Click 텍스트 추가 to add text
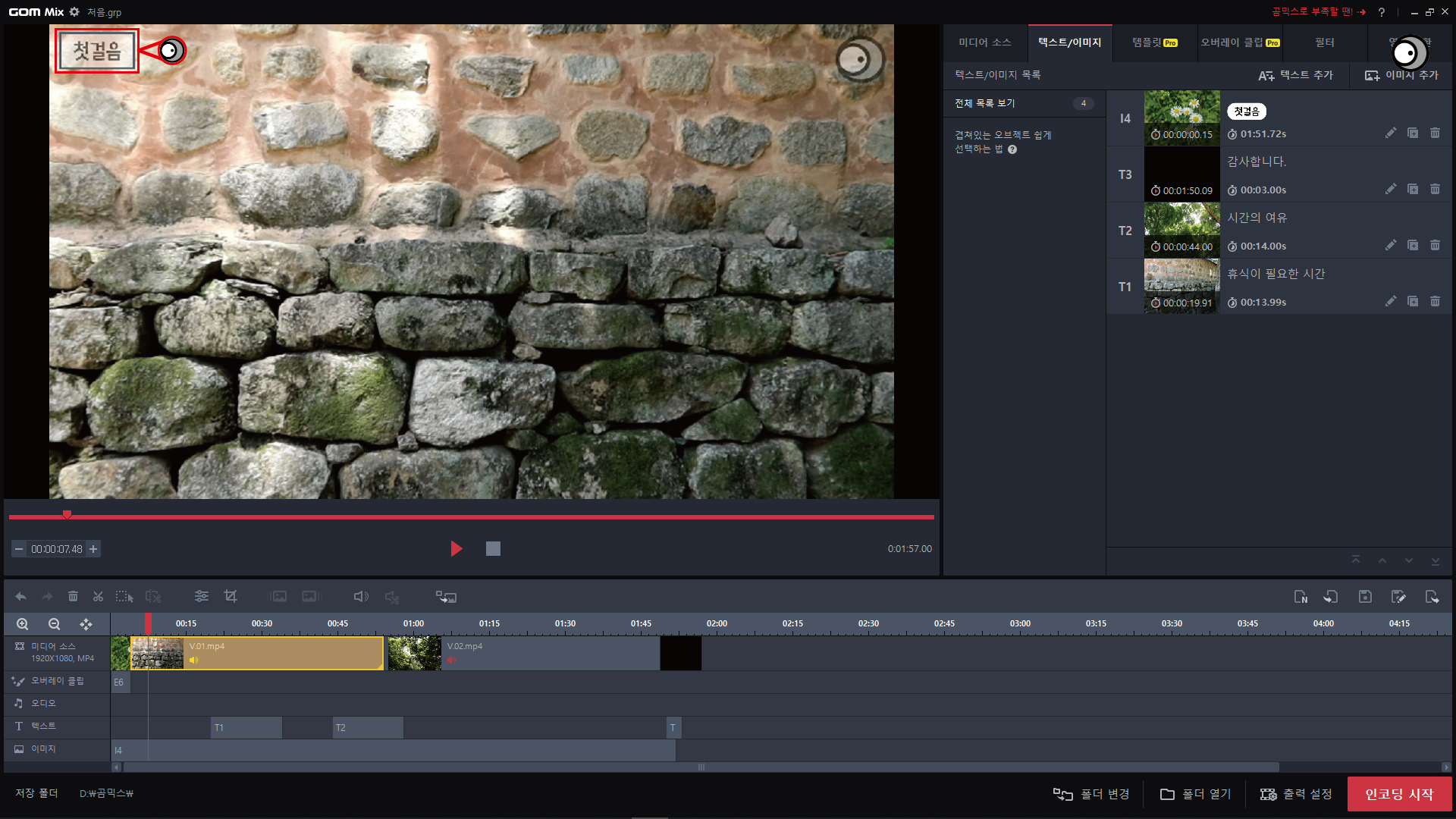Viewport: 1456px width, 819px height. click(x=1296, y=75)
